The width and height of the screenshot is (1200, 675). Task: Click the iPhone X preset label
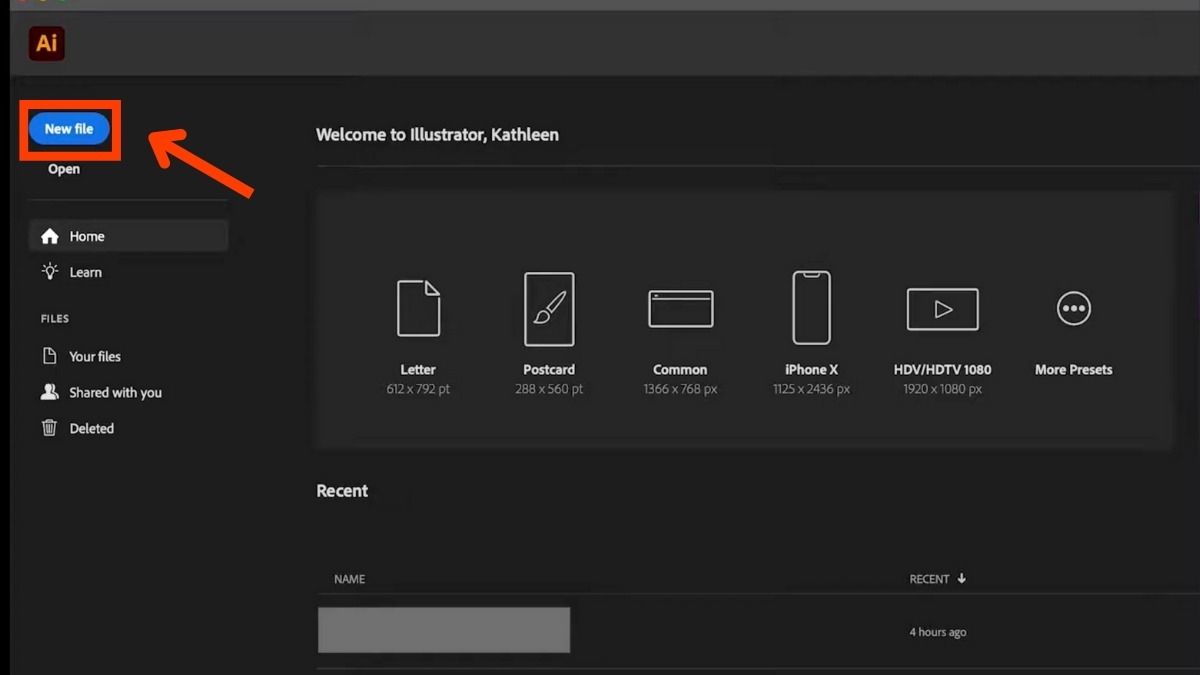point(811,369)
